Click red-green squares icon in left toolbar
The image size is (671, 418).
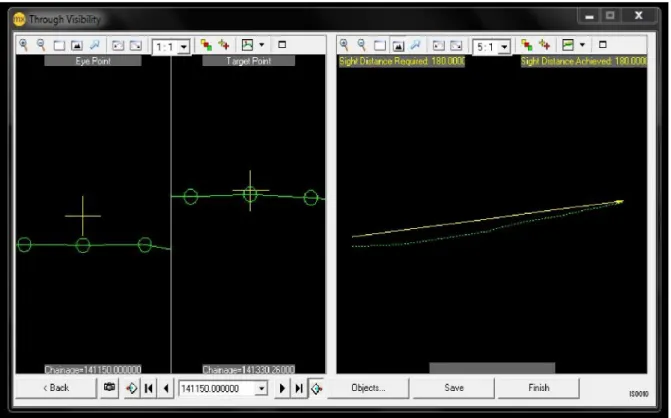tap(206, 45)
